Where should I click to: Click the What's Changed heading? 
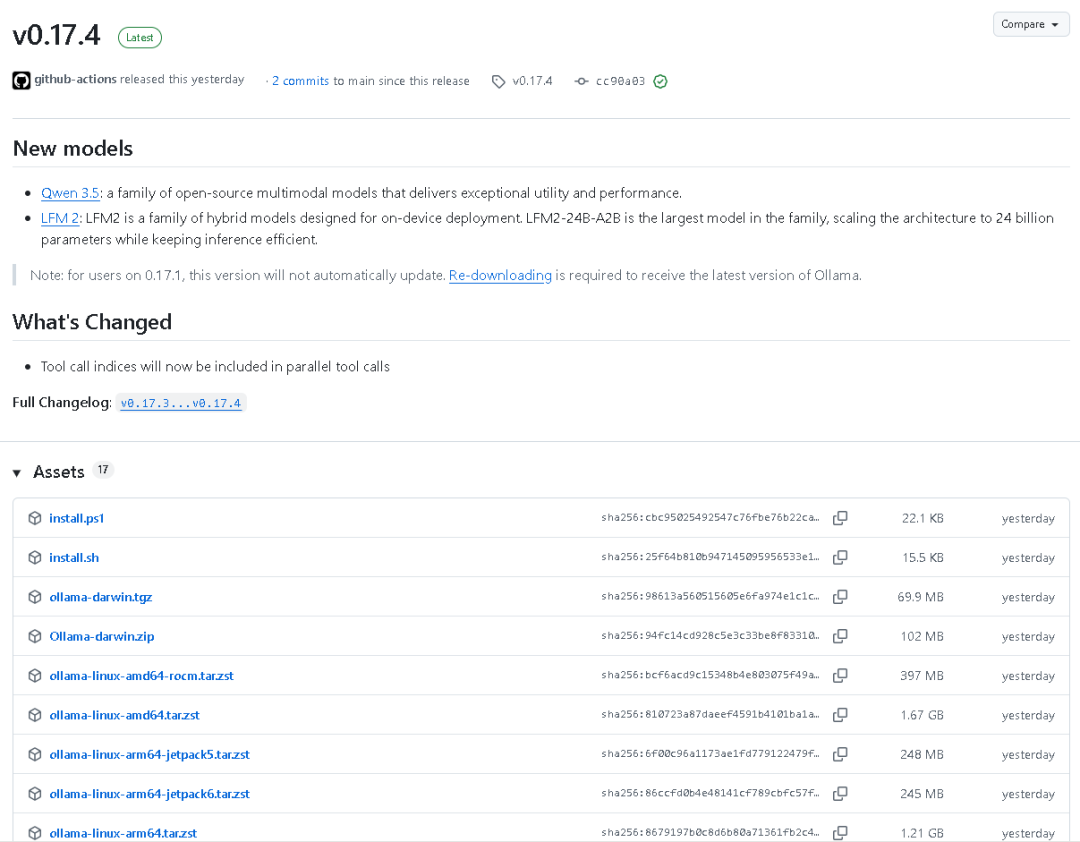pos(92,322)
